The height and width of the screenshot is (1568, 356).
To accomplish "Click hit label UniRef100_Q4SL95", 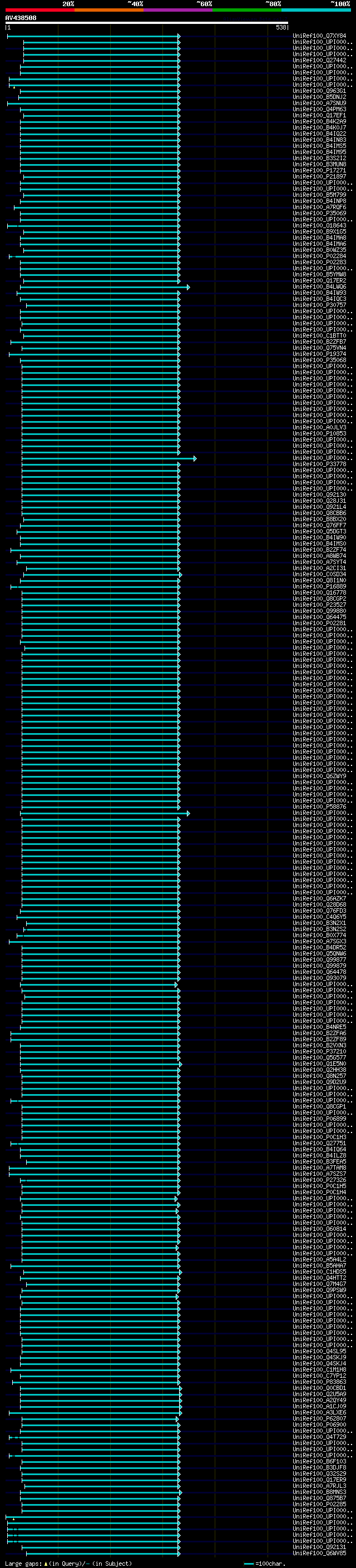I will click(319, 1351).
